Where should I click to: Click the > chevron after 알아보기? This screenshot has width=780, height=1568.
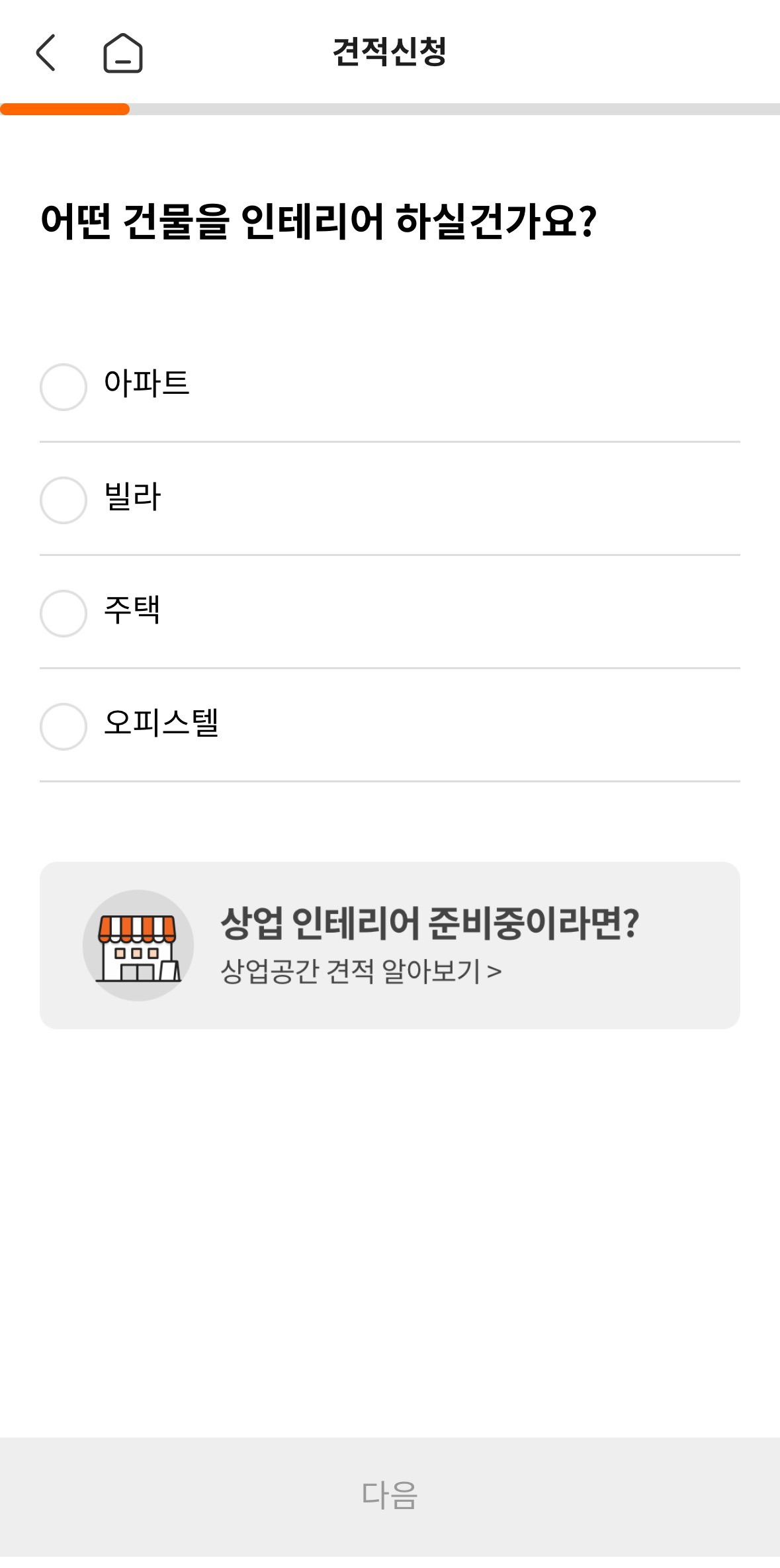tap(494, 972)
